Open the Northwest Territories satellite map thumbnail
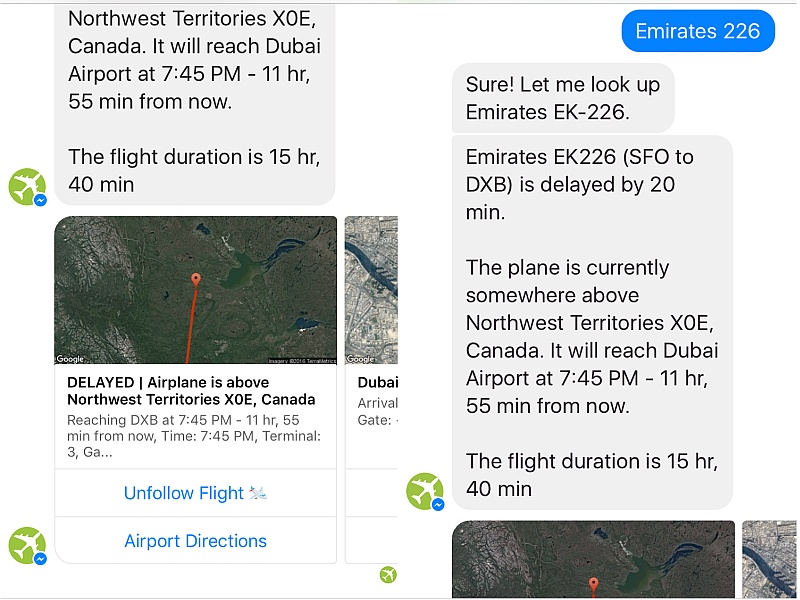Screen dimensions: 800x600 tap(195, 290)
